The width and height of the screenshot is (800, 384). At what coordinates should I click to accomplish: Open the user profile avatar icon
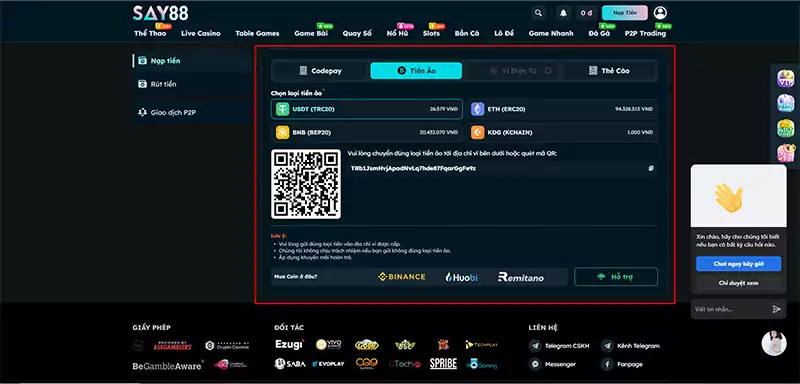[x=660, y=13]
